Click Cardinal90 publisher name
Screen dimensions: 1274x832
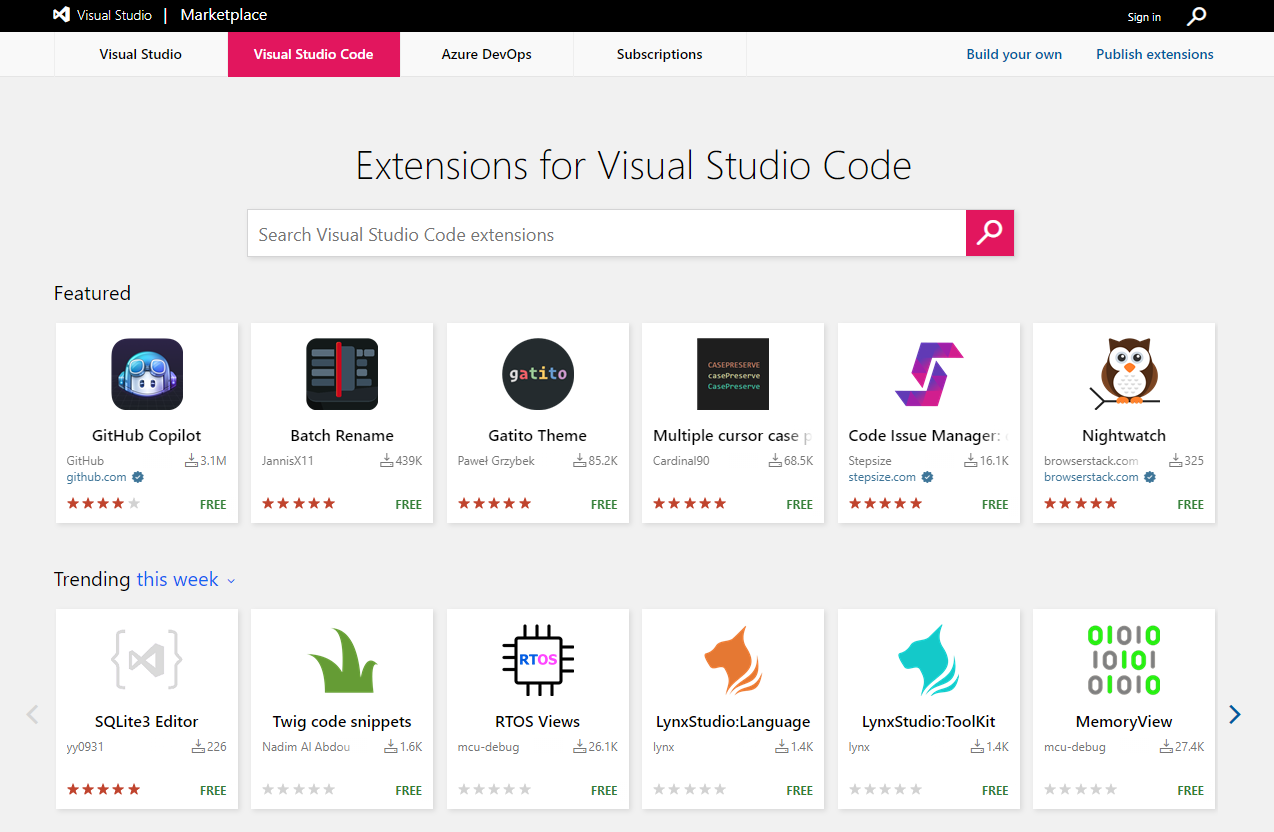pyautogui.click(x=681, y=461)
